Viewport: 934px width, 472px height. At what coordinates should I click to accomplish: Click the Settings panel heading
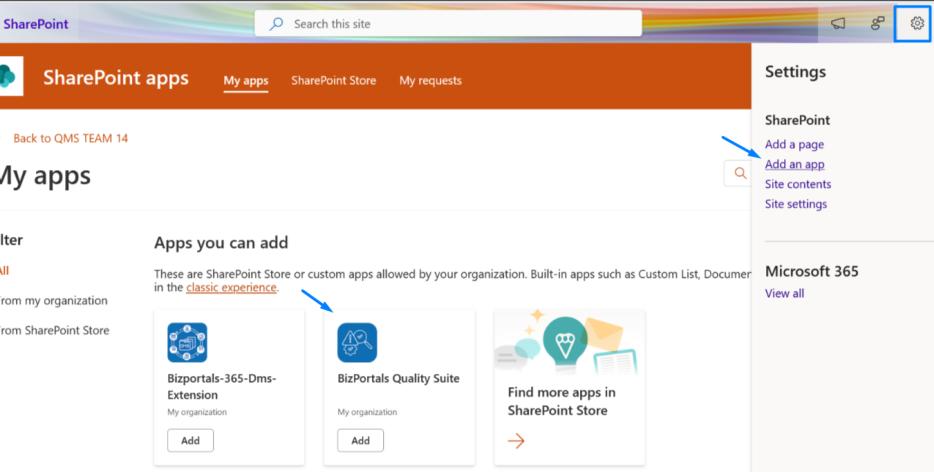[795, 72]
